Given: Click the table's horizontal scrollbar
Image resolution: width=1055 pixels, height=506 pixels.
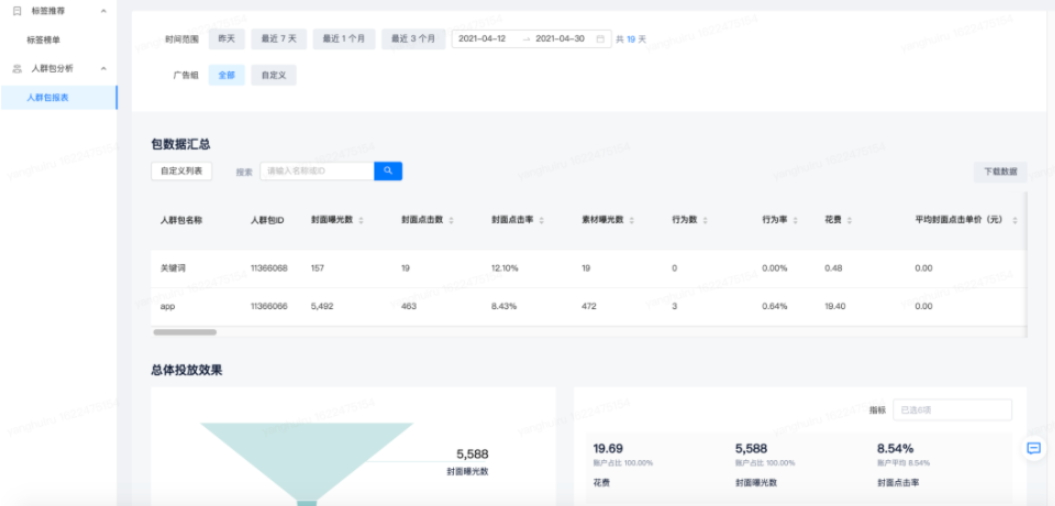Looking at the screenshot, I should click(185, 332).
